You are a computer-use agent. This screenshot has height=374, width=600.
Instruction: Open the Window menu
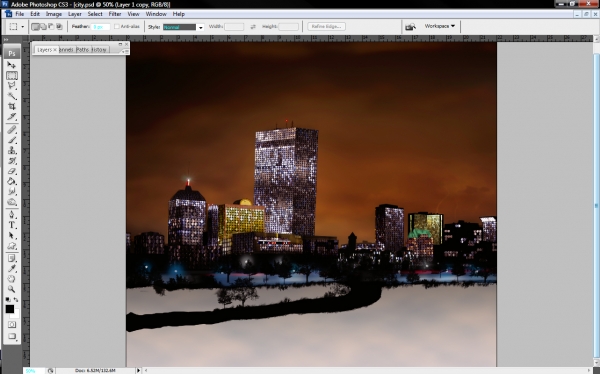point(156,14)
